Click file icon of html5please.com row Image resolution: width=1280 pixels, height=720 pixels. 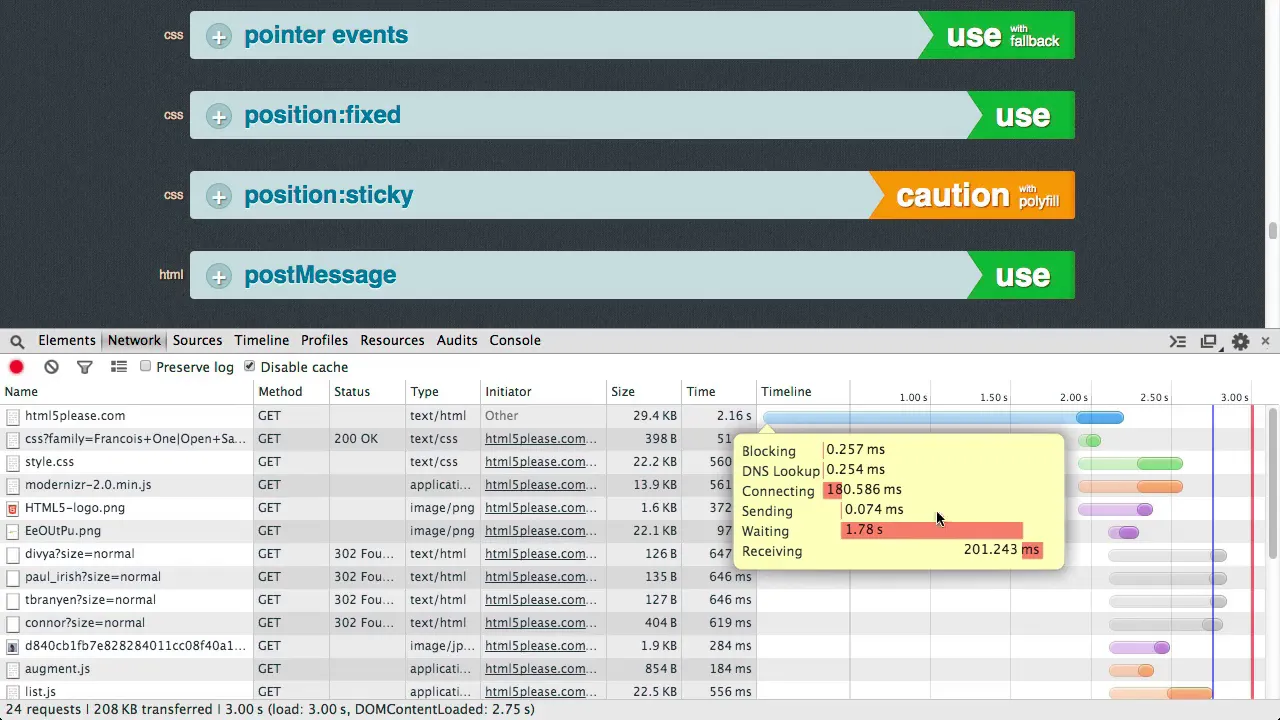(x=13, y=416)
